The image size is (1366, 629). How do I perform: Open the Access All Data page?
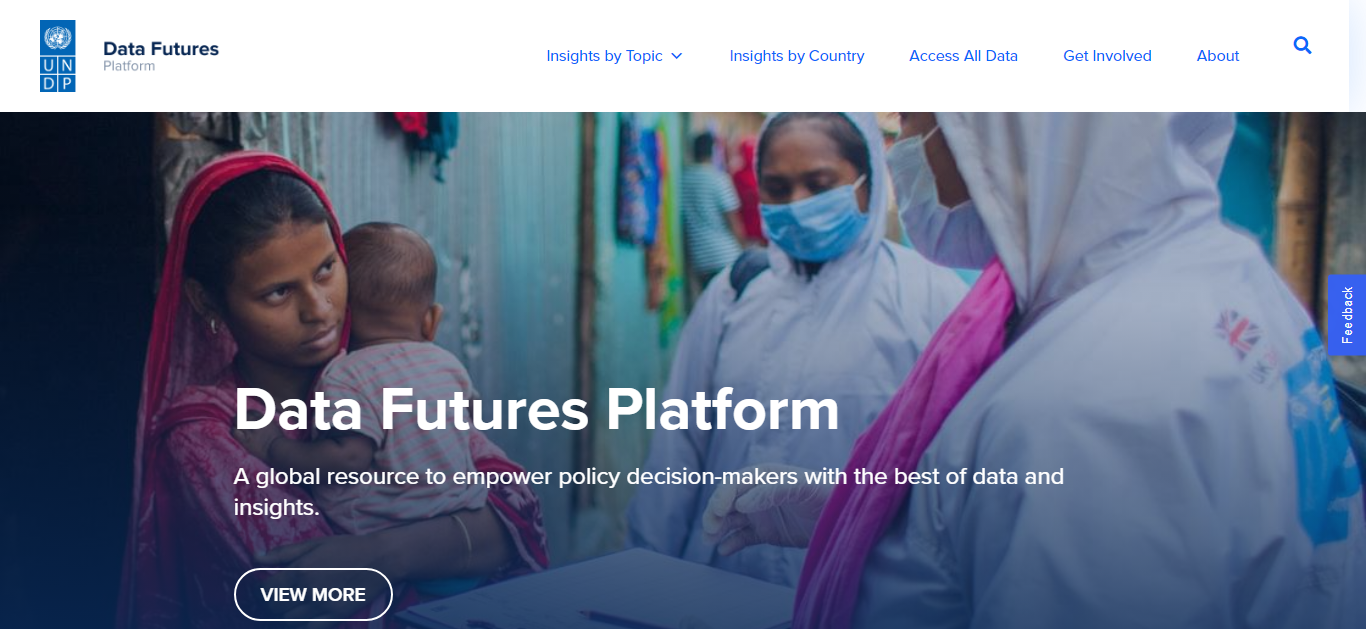point(963,56)
